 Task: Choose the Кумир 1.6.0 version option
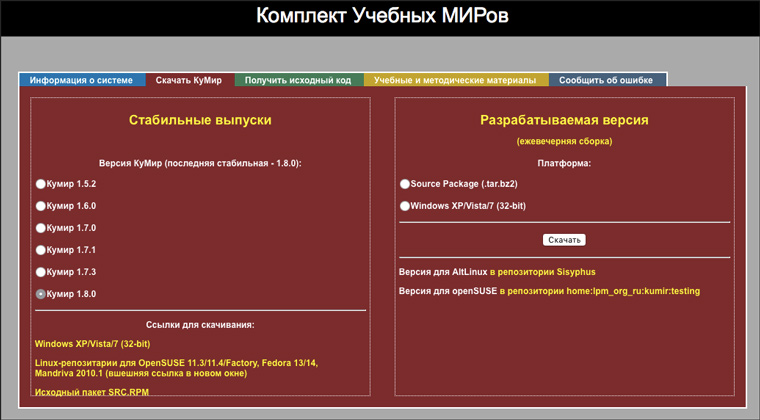click(x=41, y=206)
